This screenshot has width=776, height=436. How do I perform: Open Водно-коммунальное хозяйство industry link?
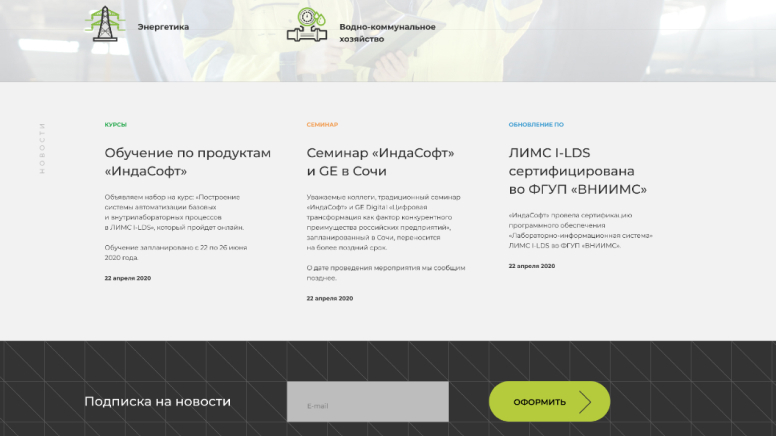pos(388,33)
